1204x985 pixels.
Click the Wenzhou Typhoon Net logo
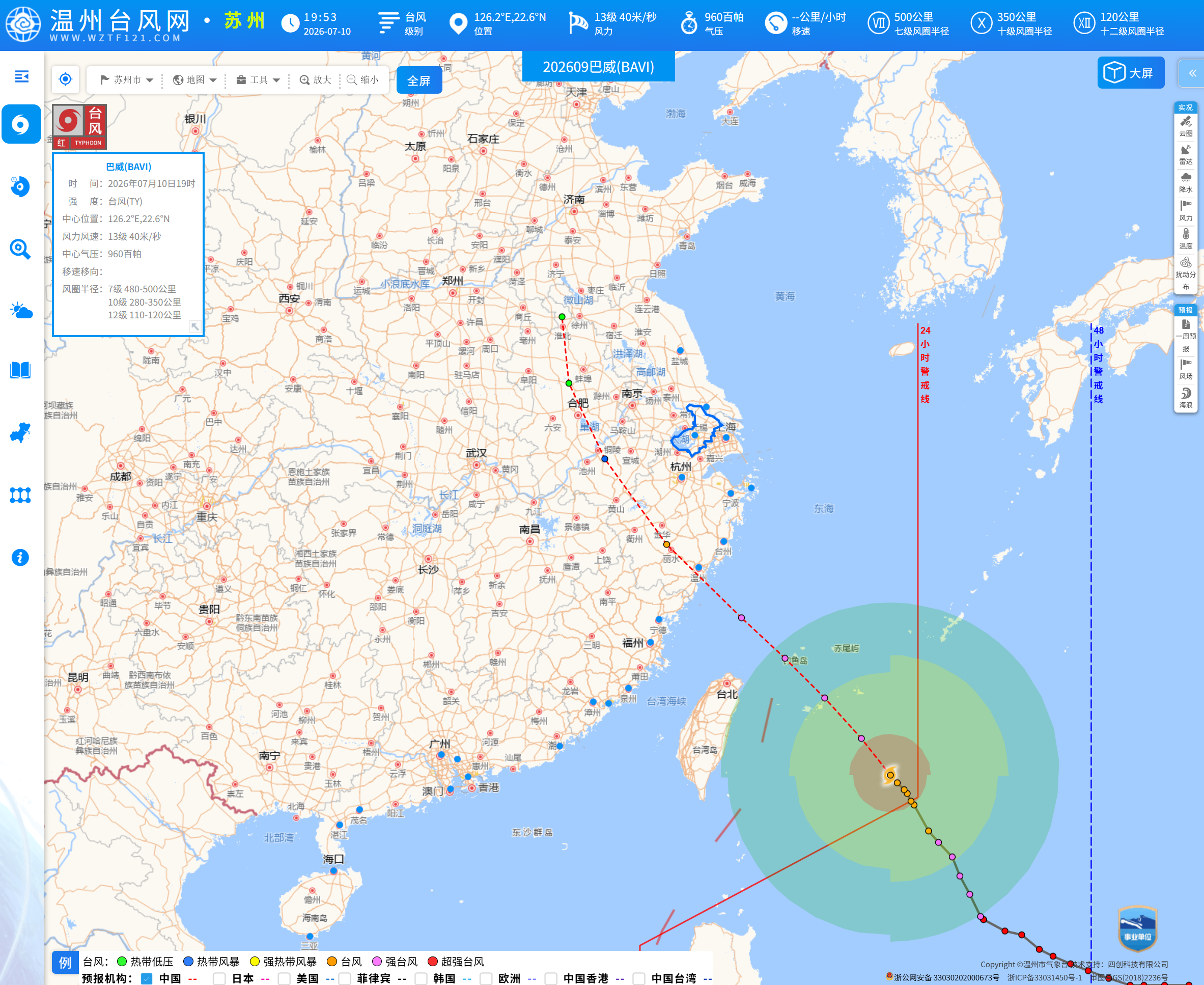tap(23, 24)
